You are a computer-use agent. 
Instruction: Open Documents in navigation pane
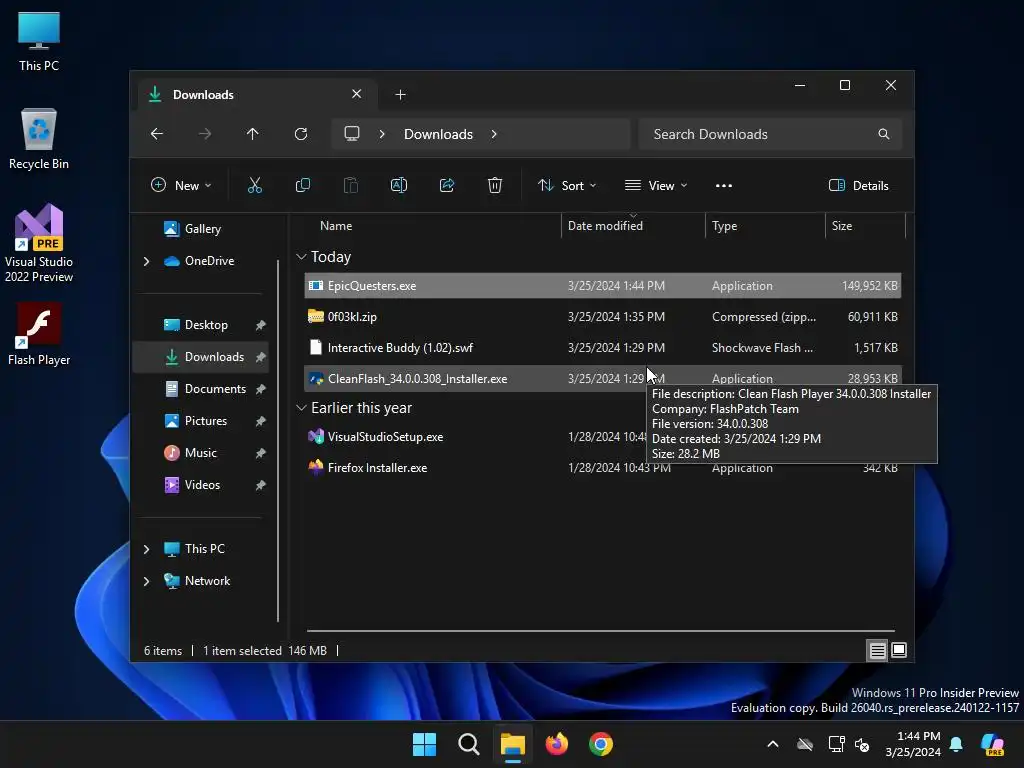[x=215, y=389]
